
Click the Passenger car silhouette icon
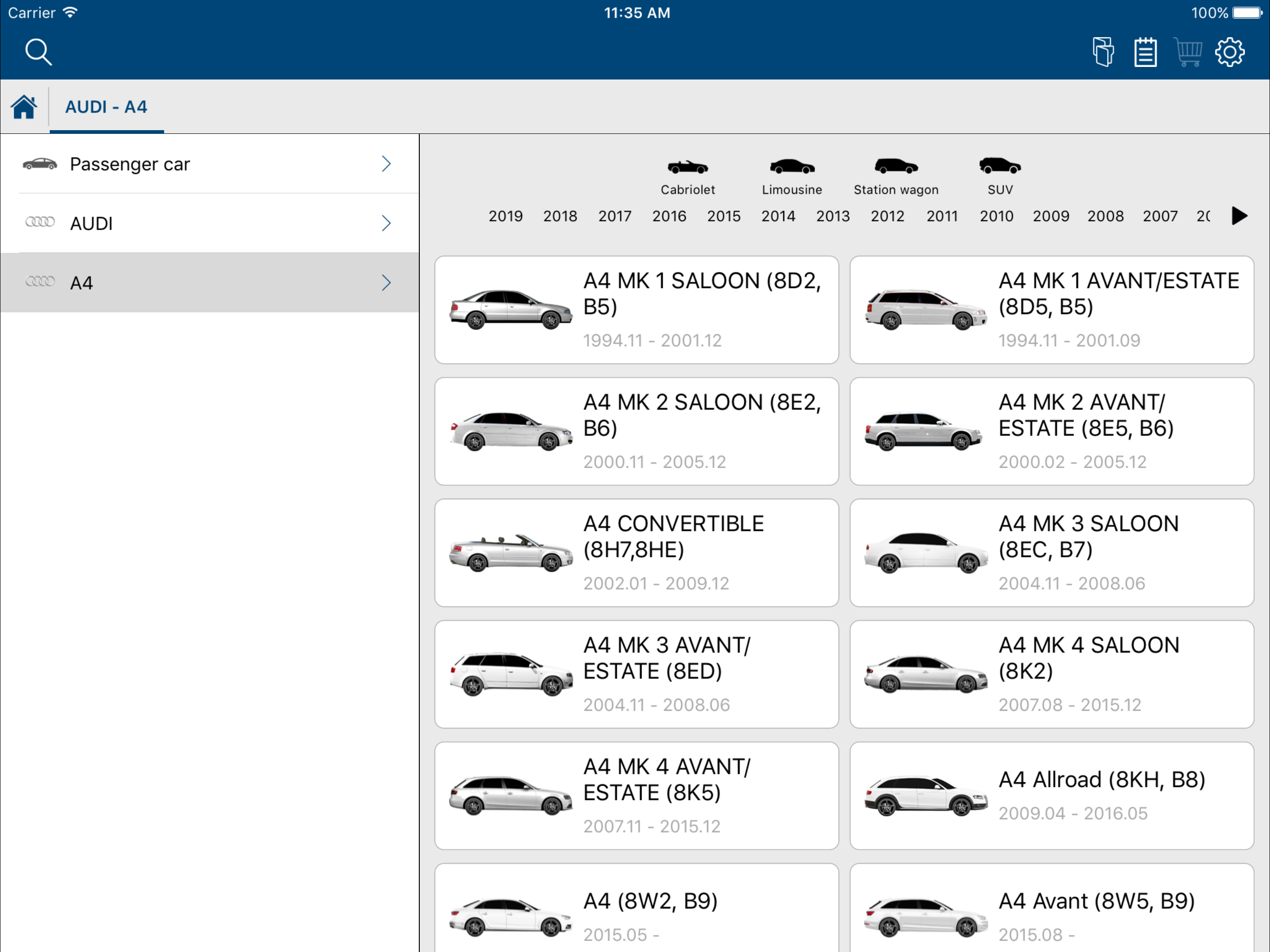(x=40, y=164)
